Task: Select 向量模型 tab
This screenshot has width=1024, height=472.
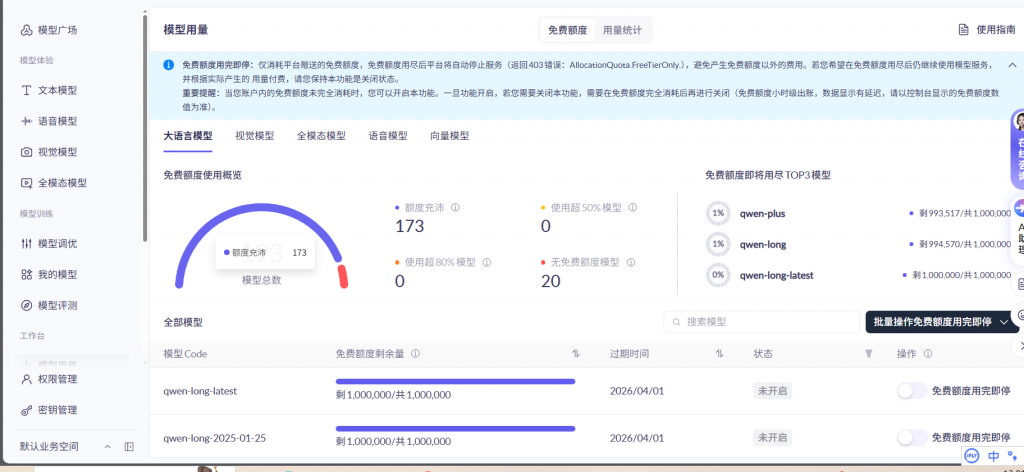Action: [x=449, y=136]
